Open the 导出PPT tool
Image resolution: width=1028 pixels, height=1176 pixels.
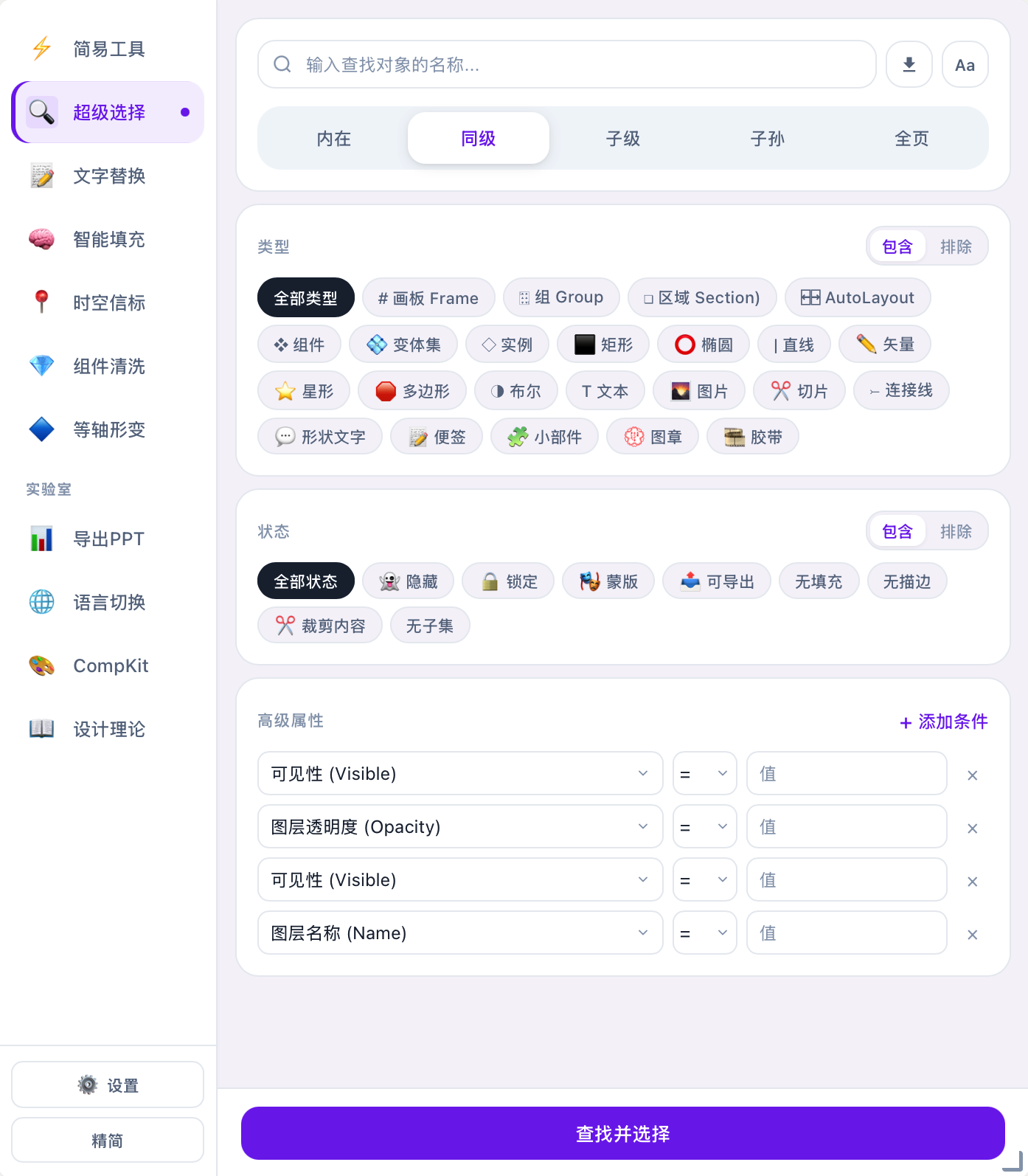click(x=108, y=539)
